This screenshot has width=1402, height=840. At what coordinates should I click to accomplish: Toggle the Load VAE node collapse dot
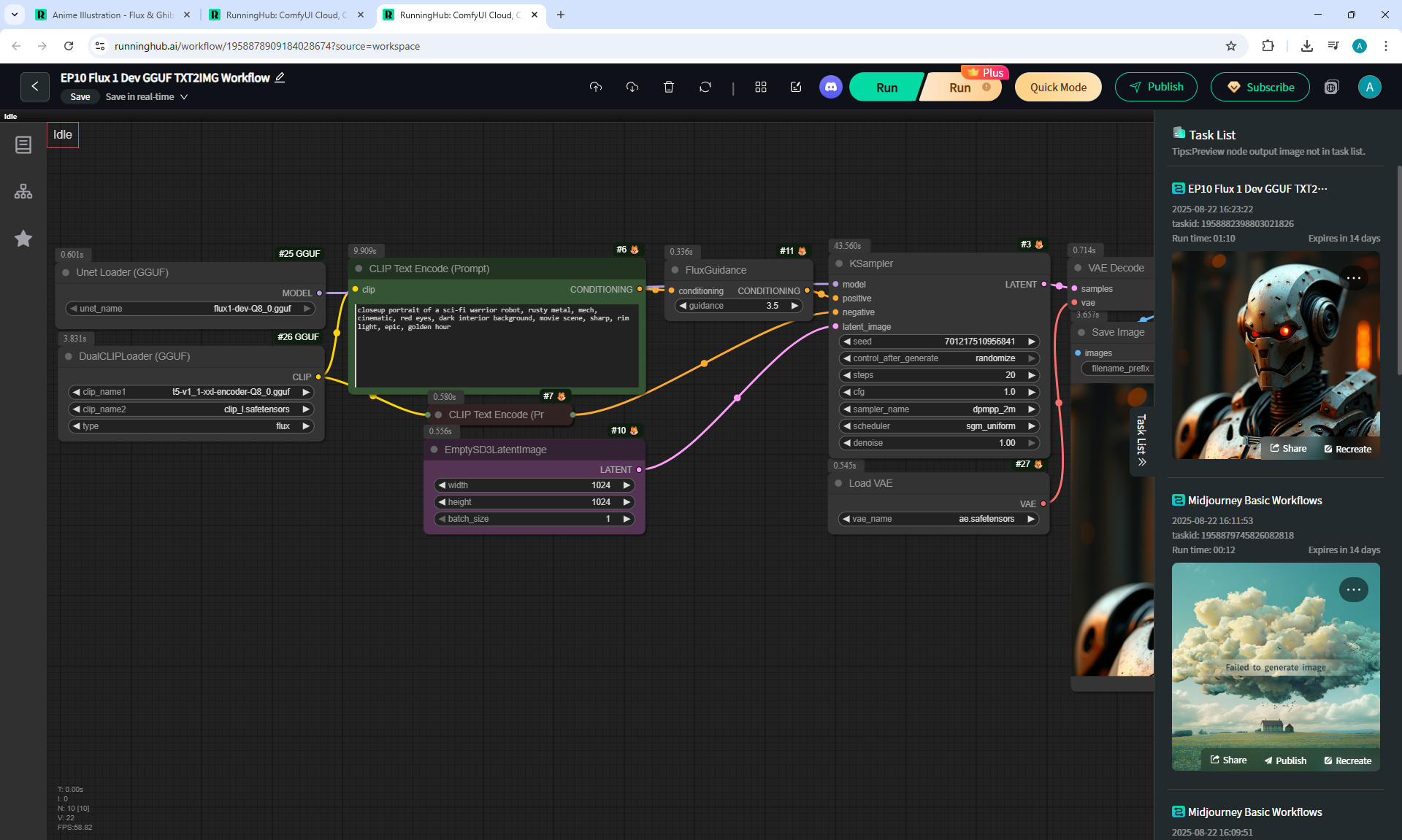click(838, 483)
